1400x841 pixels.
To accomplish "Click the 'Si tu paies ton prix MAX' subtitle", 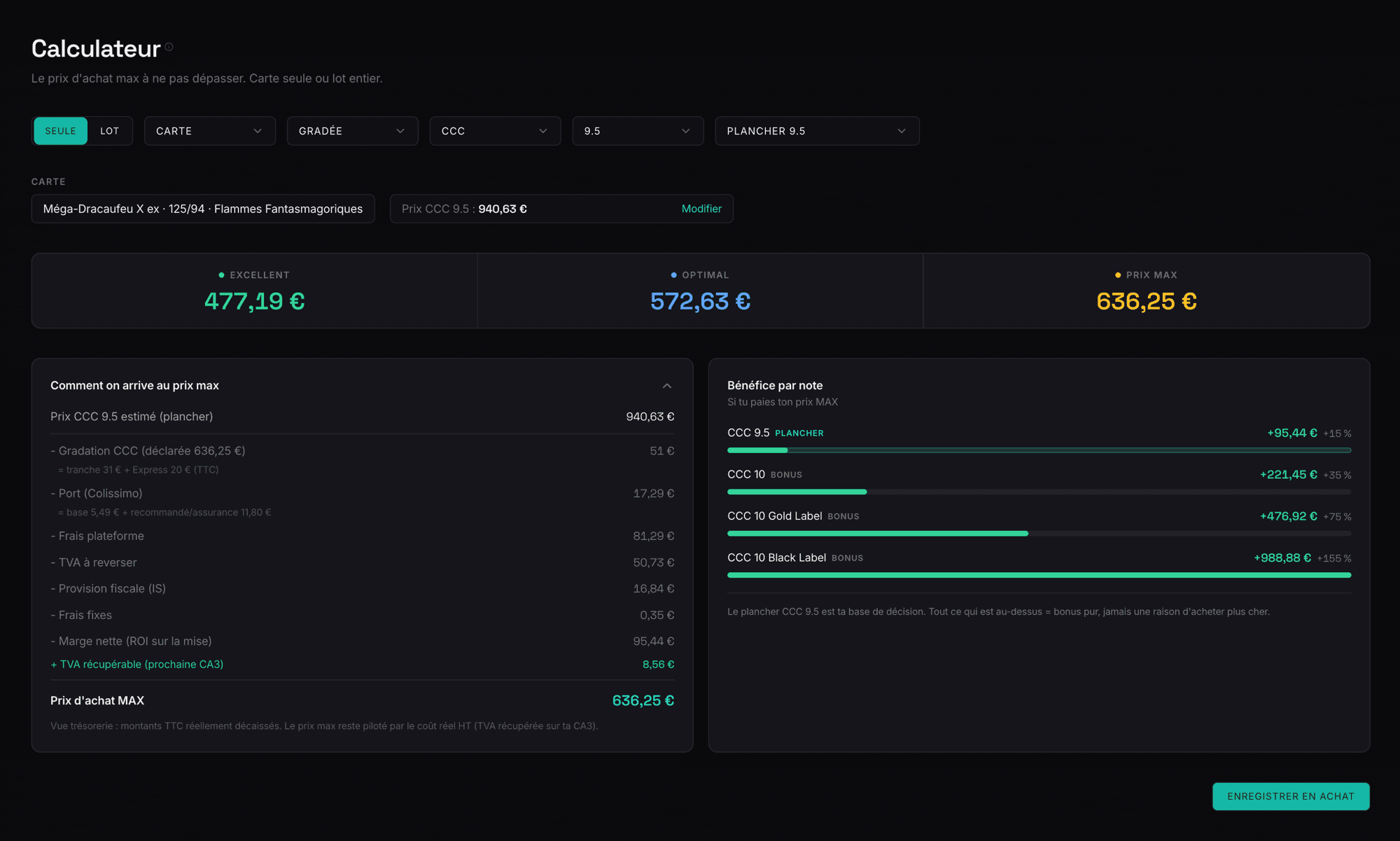I will click(x=783, y=403).
